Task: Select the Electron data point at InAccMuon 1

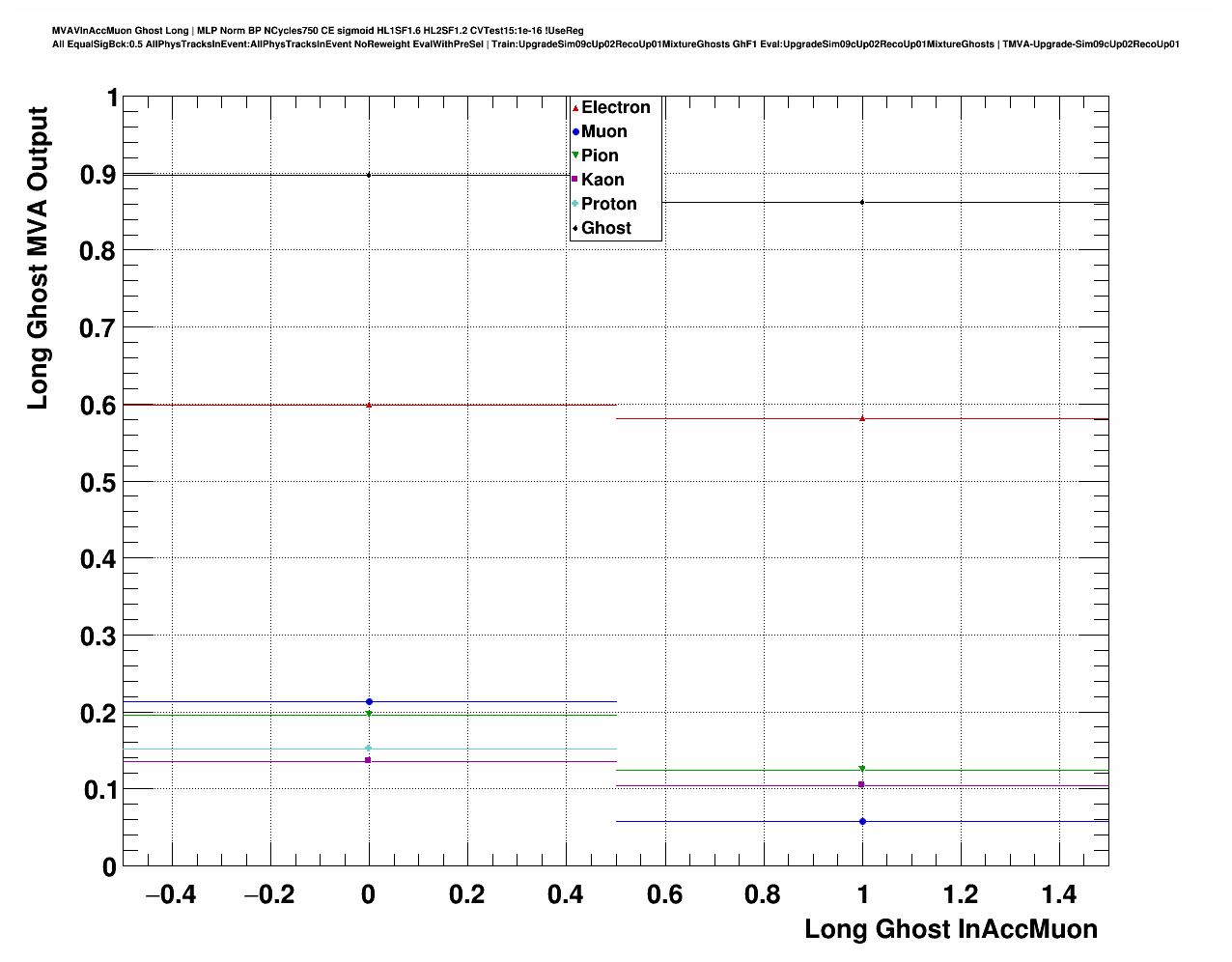Action: 862,418
